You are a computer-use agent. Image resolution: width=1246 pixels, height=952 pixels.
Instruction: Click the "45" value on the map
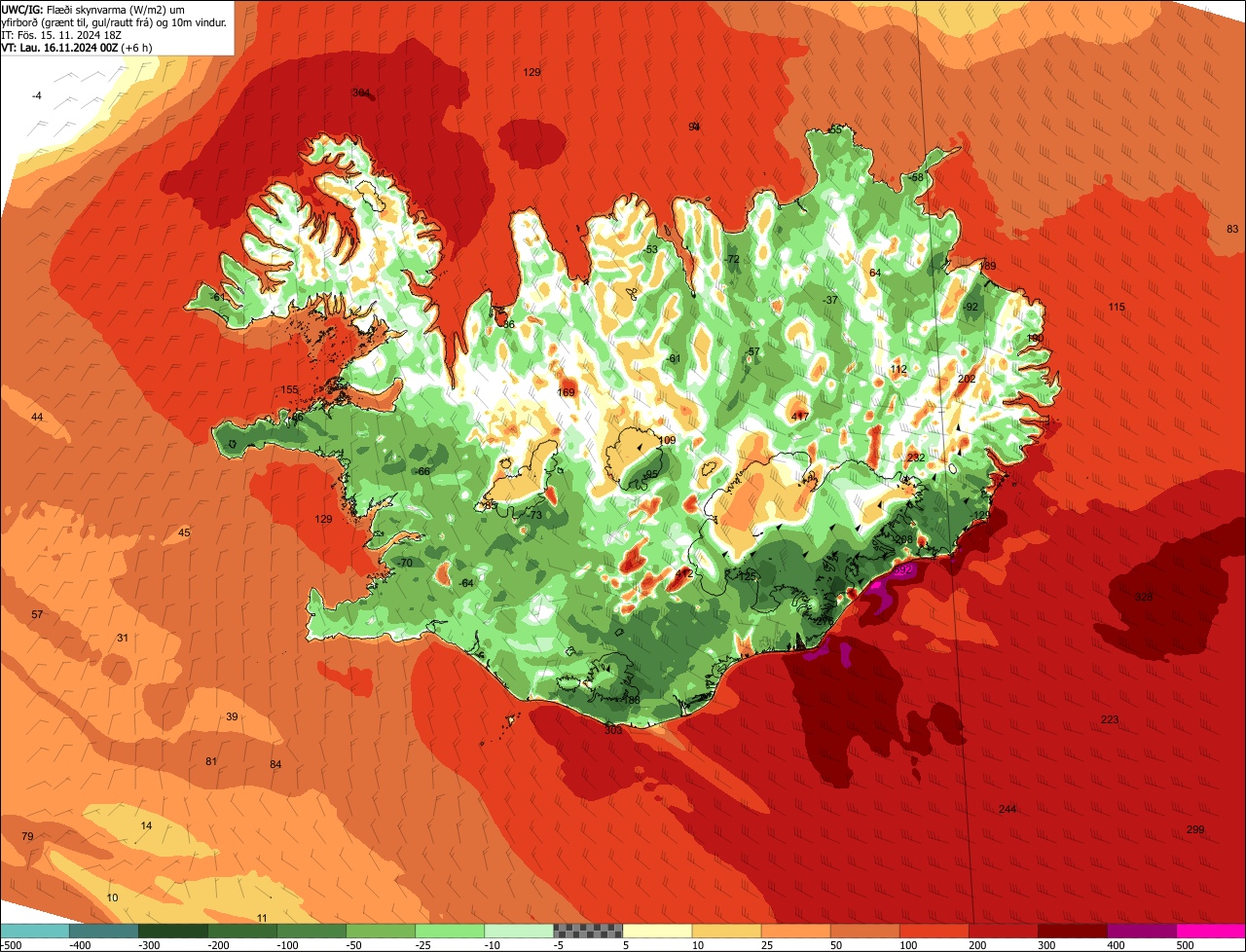coord(184,532)
